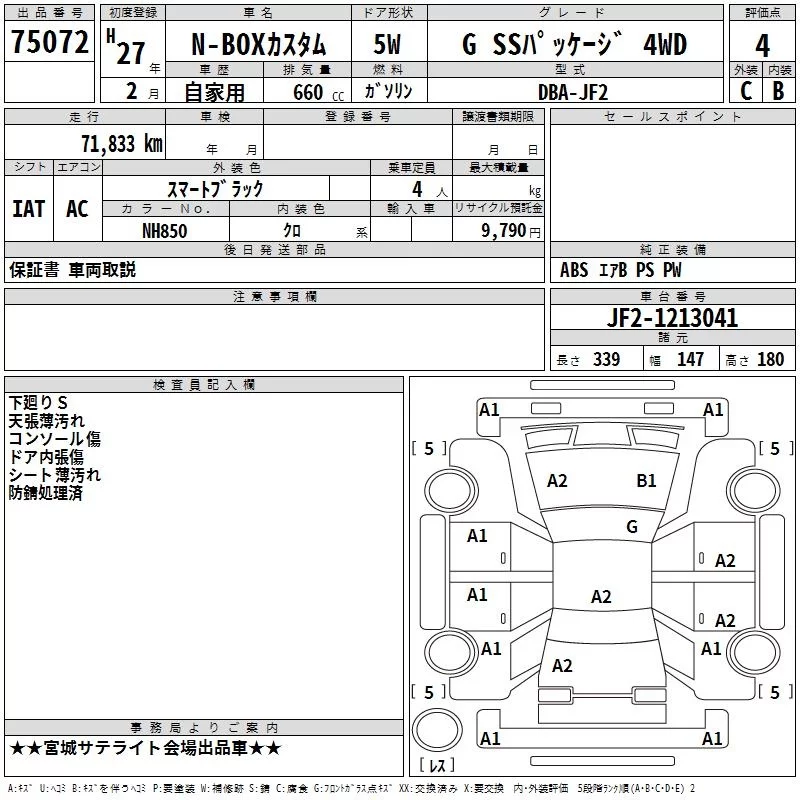Select the registration year H27
800x800 pixels.
pyautogui.click(x=126, y=47)
